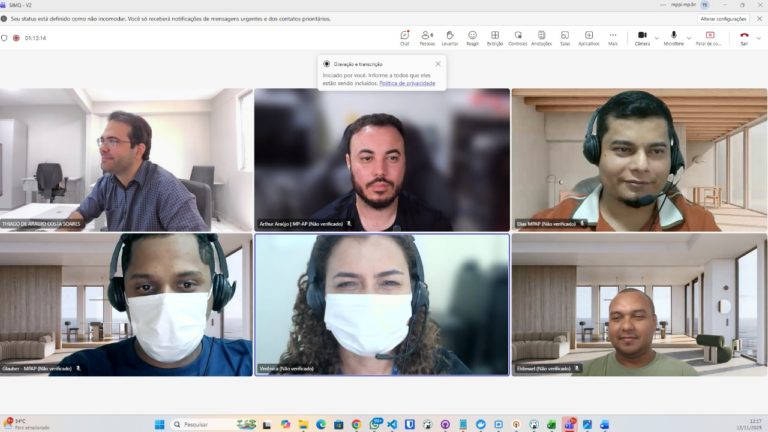Raise your hand with Levantar
The image size is (768, 432).
click(x=450, y=37)
